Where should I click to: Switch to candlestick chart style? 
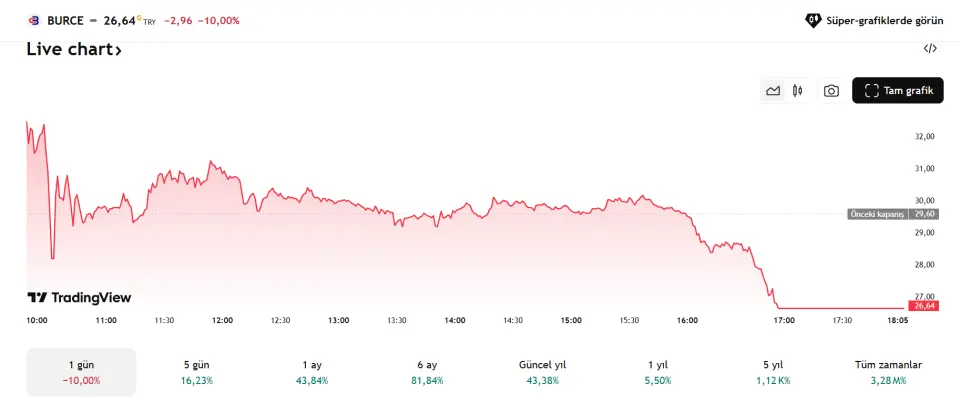pyautogui.click(x=797, y=91)
